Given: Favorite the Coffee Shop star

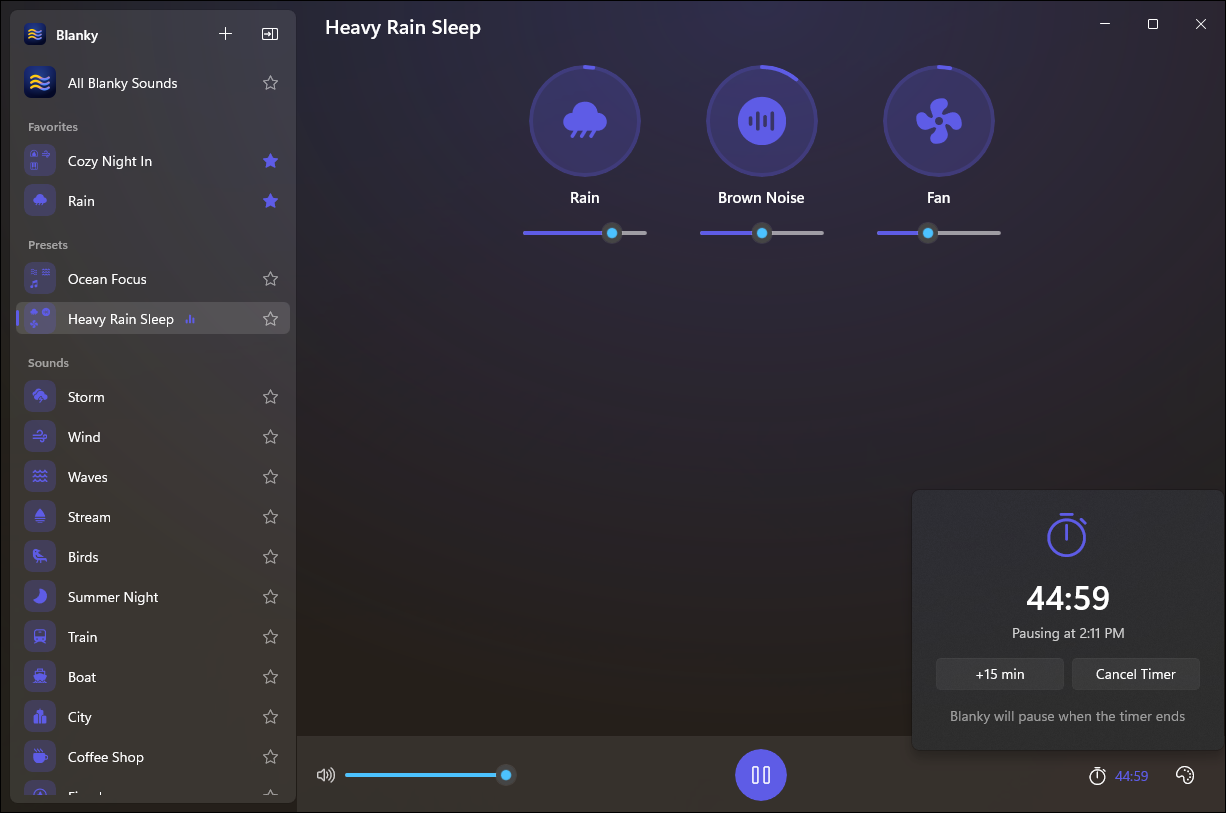Looking at the screenshot, I should [270, 757].
